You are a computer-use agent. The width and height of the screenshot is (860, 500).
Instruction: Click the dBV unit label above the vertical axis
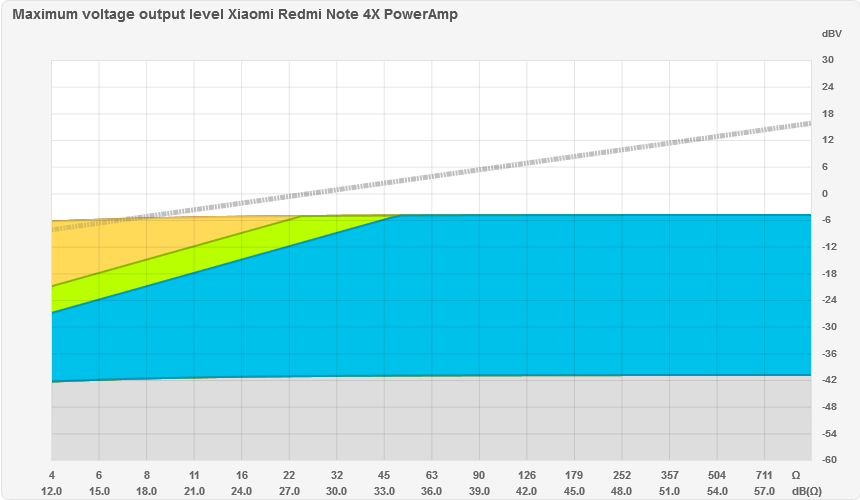831,34
